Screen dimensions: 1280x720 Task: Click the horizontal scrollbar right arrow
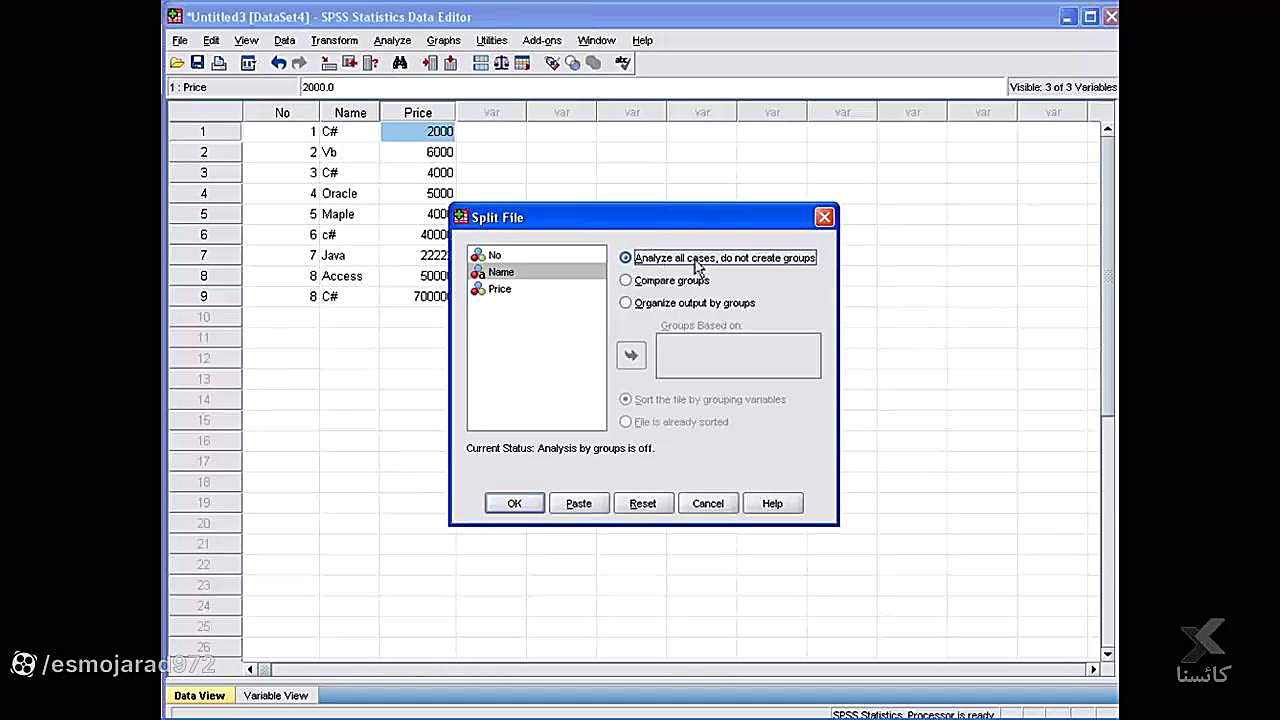coord(1093,669)
